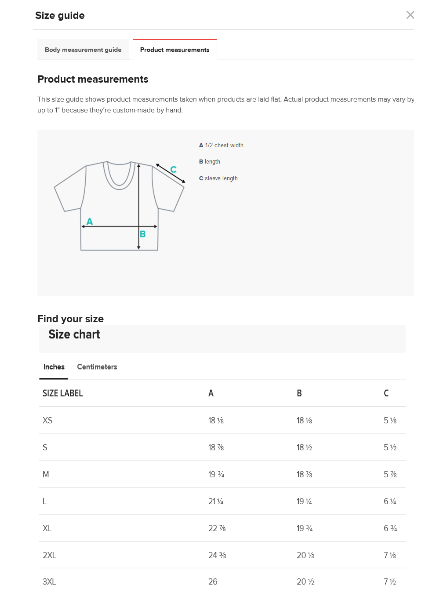Select the M size row
Screen dimensions: 431x603
point(222,474)
